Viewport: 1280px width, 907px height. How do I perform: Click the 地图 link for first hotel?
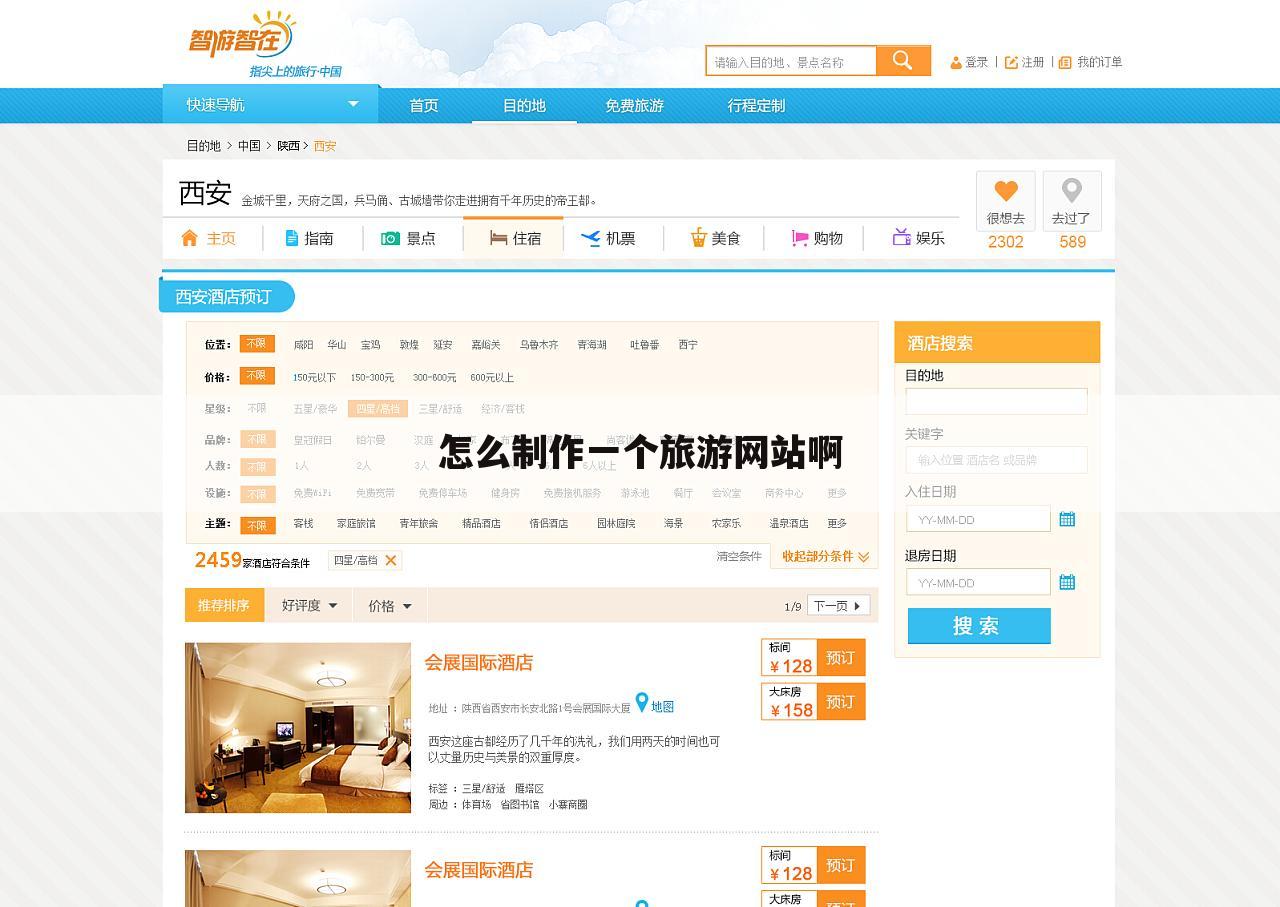[x=662, y=706]
